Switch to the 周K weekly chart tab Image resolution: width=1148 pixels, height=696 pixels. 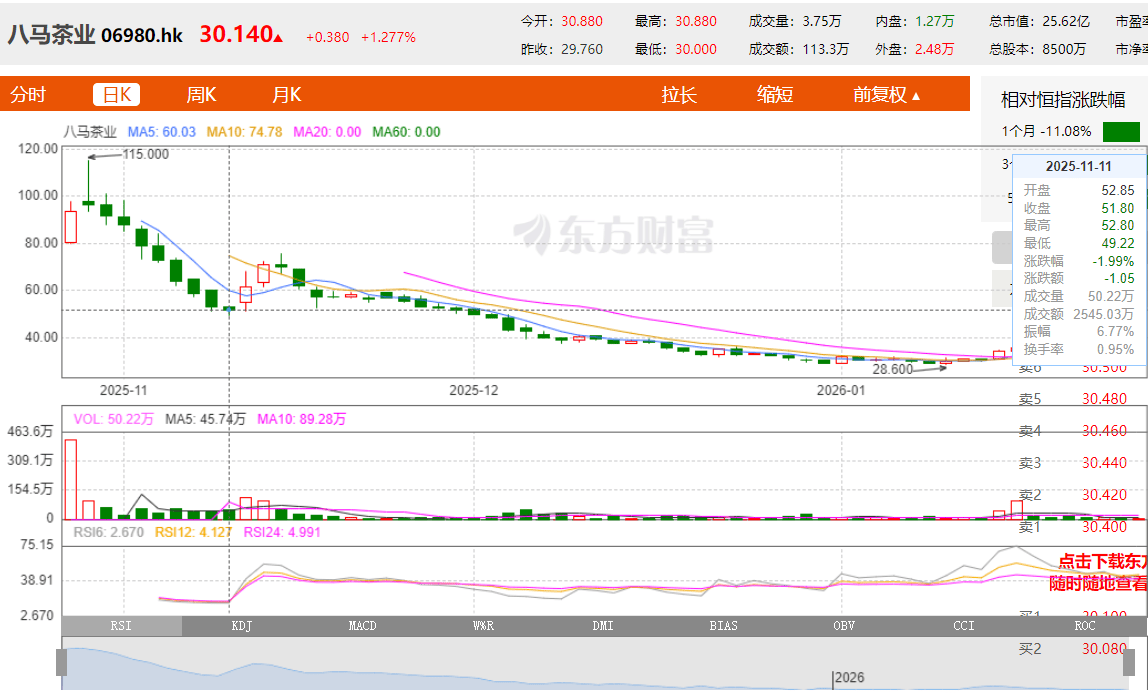201,94
